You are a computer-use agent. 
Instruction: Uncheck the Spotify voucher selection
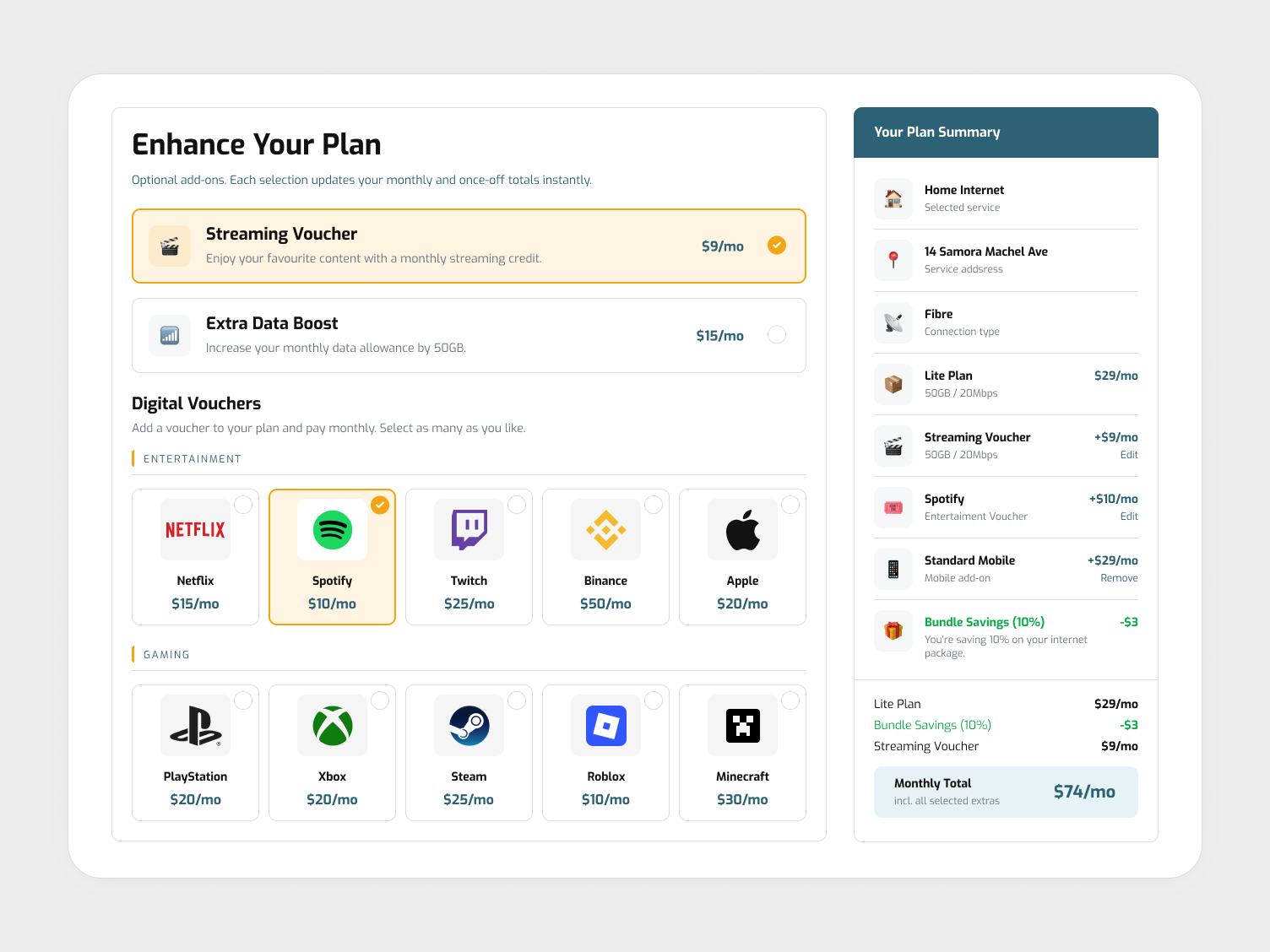380,506
